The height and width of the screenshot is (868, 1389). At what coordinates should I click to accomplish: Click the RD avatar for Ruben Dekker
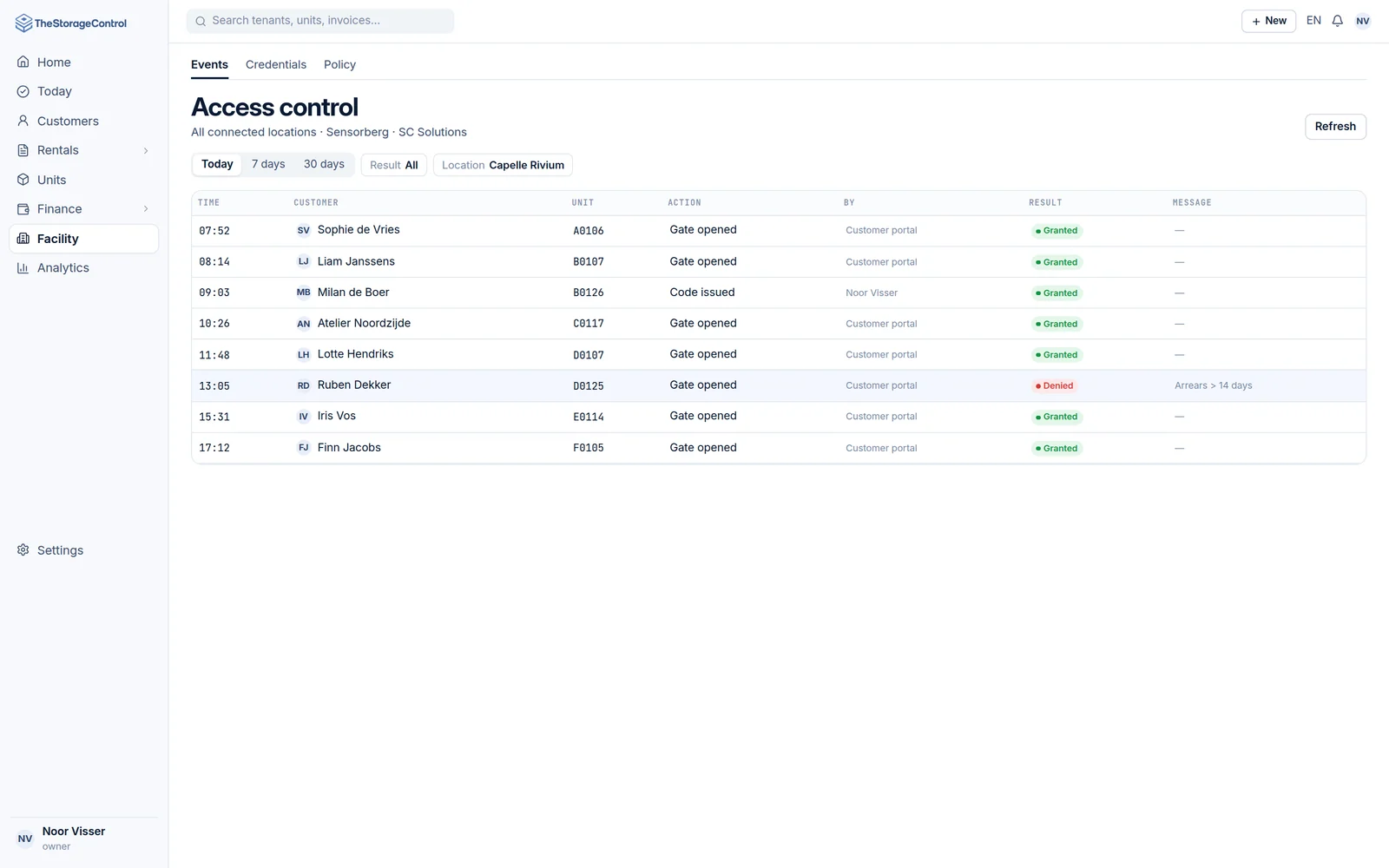click(304, 385)
